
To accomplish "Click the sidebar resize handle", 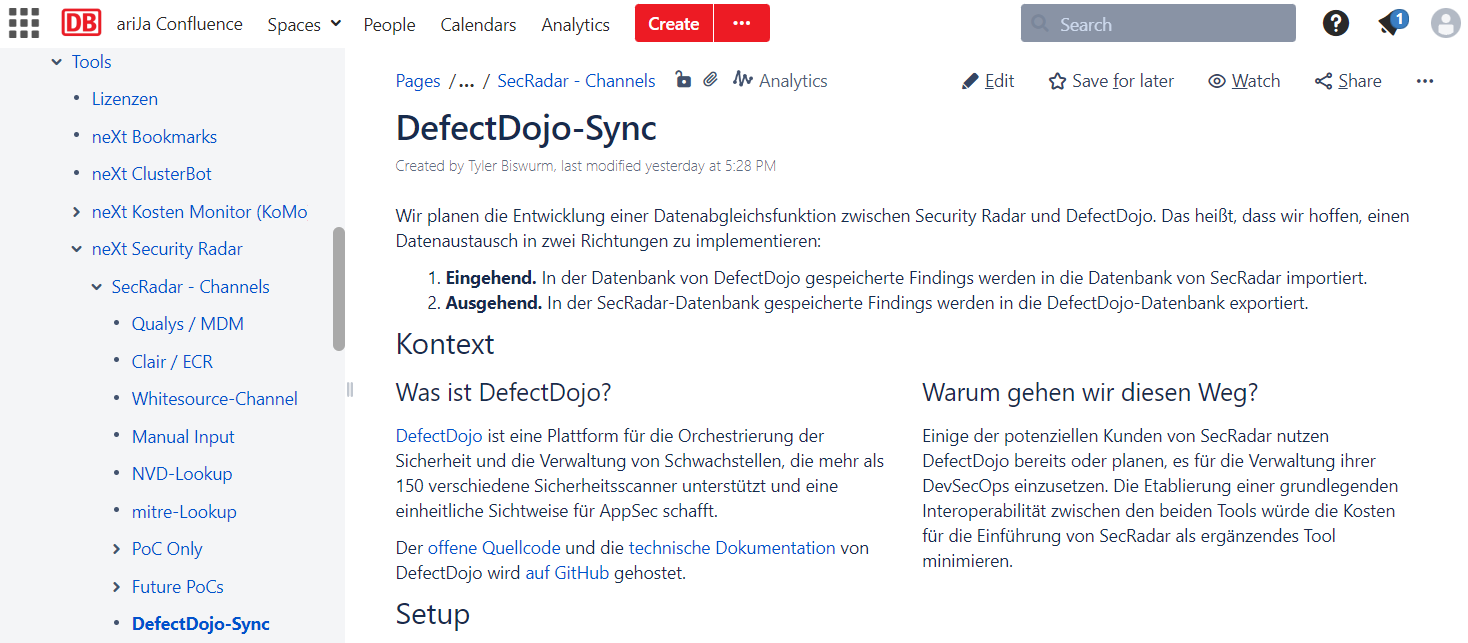I will [x=349, y=389].
